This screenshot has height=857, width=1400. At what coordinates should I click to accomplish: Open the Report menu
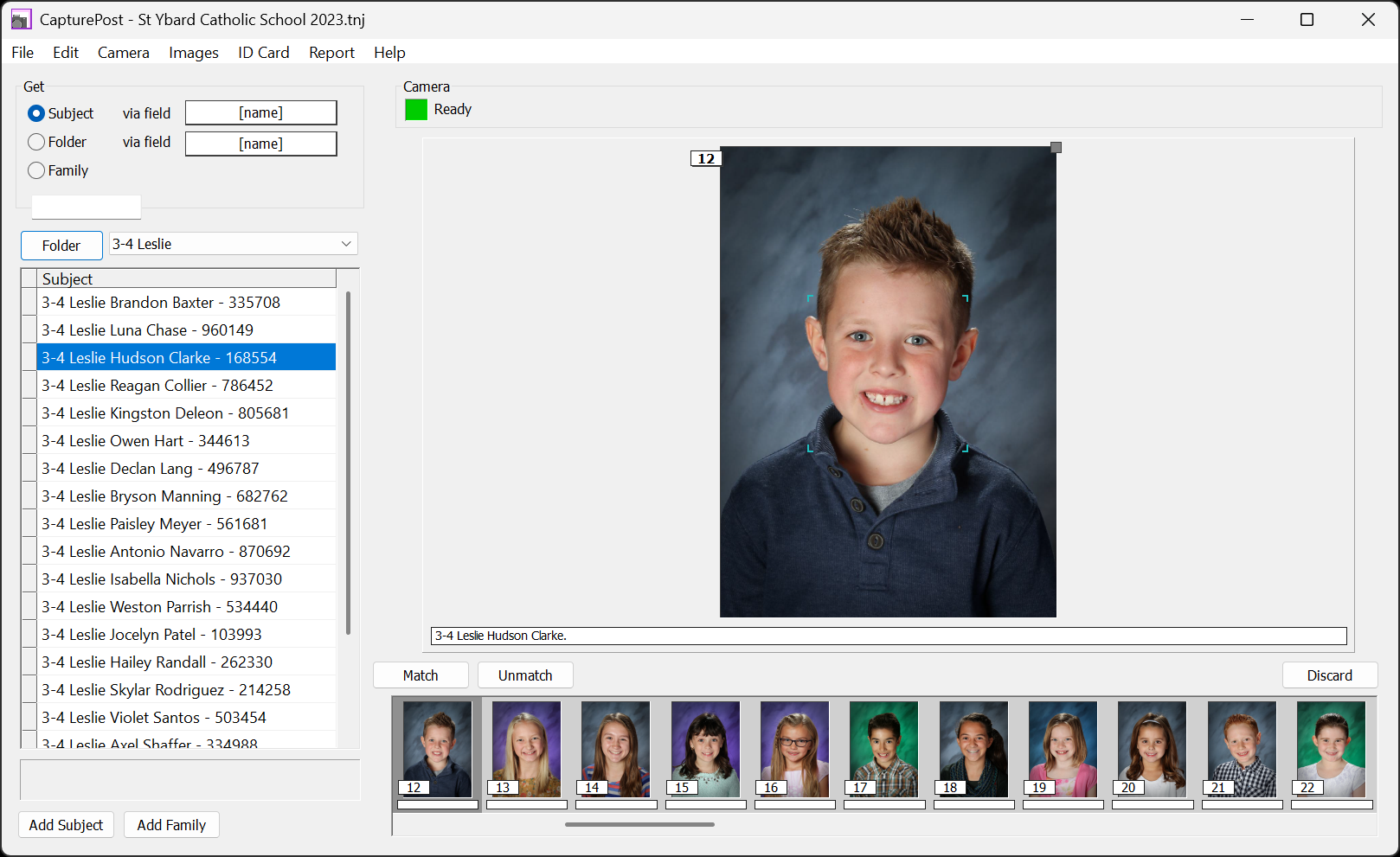(x=331, y=53)
